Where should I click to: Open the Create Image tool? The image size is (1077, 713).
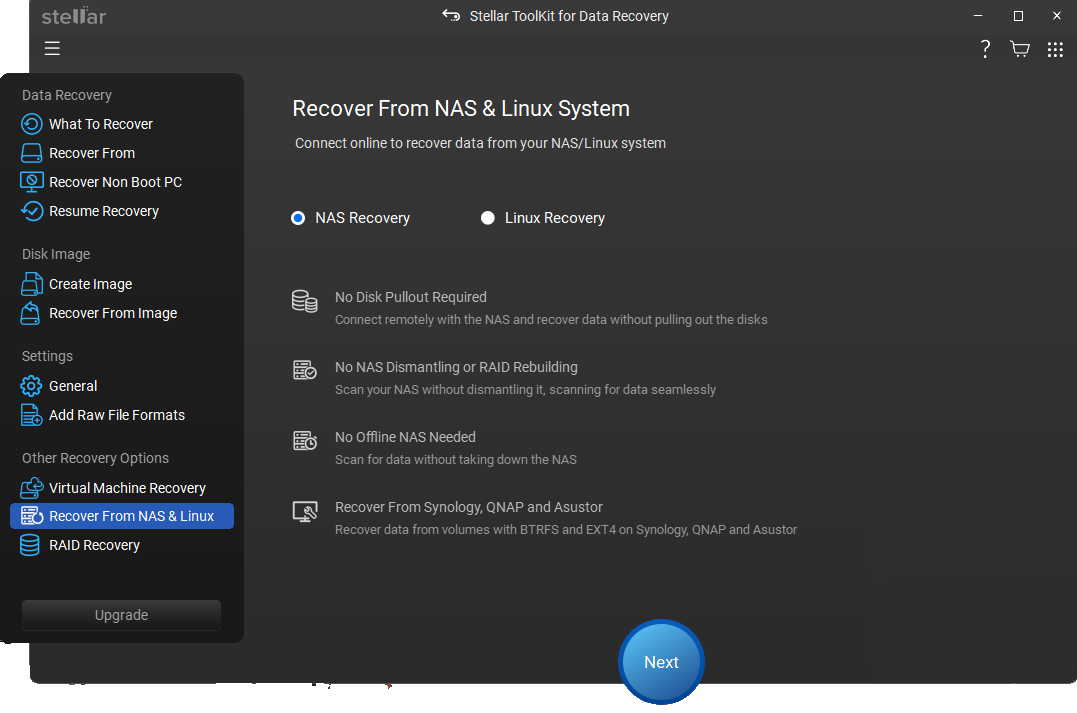[x=91, y=284]
